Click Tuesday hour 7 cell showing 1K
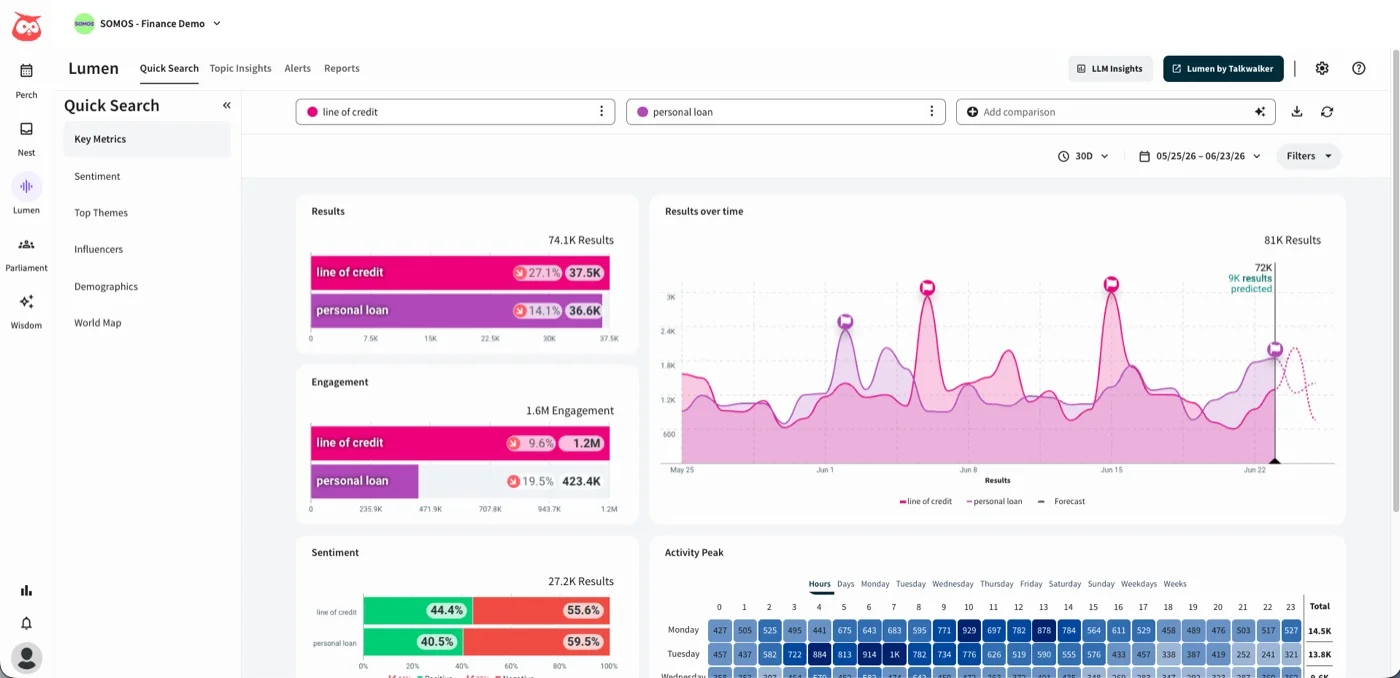Screen dimensions: 1400x678 [x=894, y=654]
